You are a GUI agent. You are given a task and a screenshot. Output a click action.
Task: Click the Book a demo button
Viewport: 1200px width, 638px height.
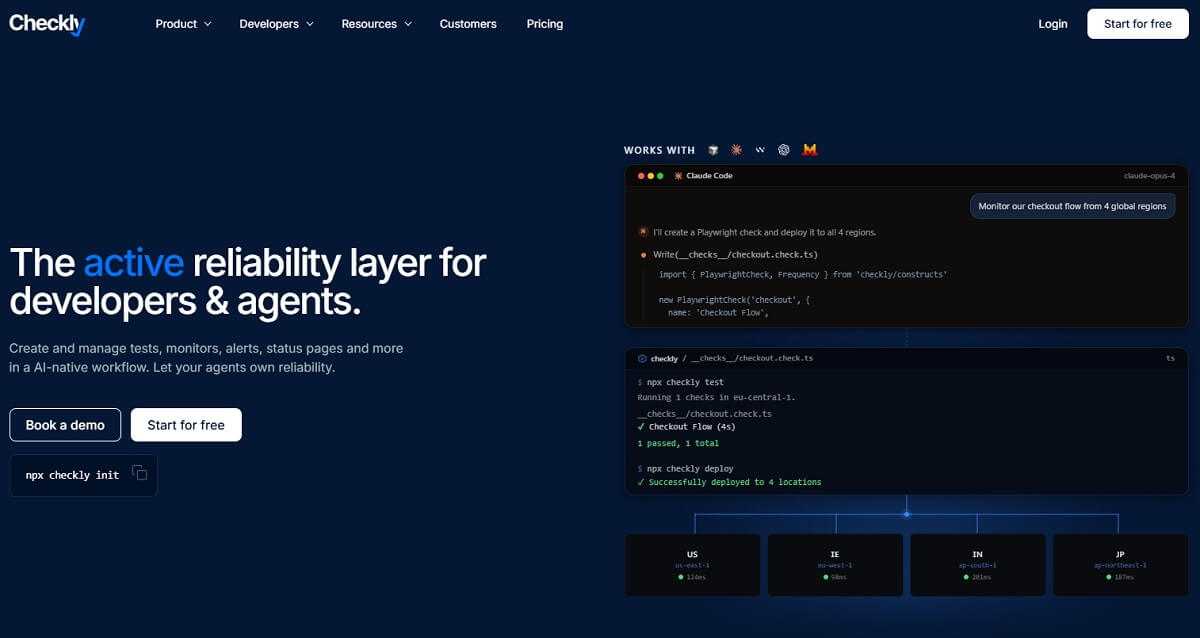click(x=65, y=425)
